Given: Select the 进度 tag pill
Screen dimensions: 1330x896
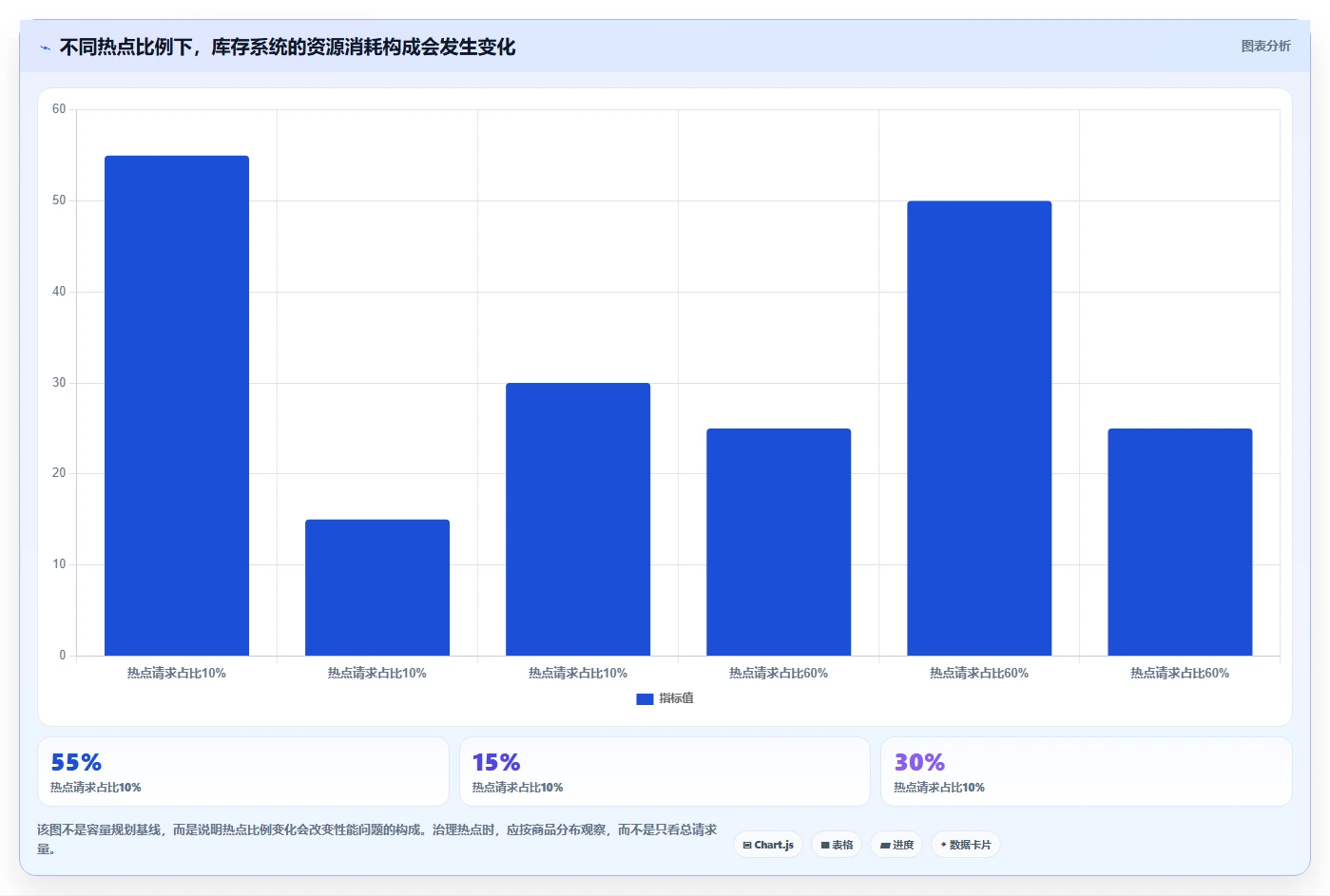Looking at the screenshot, I should pos(896,845).
